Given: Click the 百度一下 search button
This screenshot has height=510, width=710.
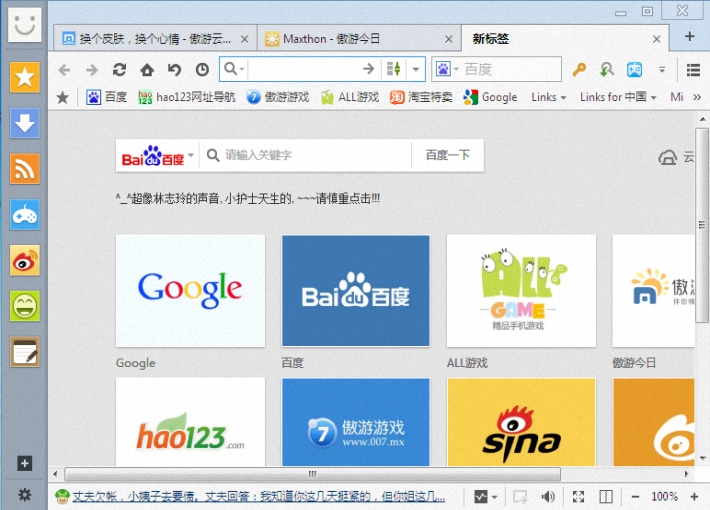Looking at the screenshot, I should (447, 155).
